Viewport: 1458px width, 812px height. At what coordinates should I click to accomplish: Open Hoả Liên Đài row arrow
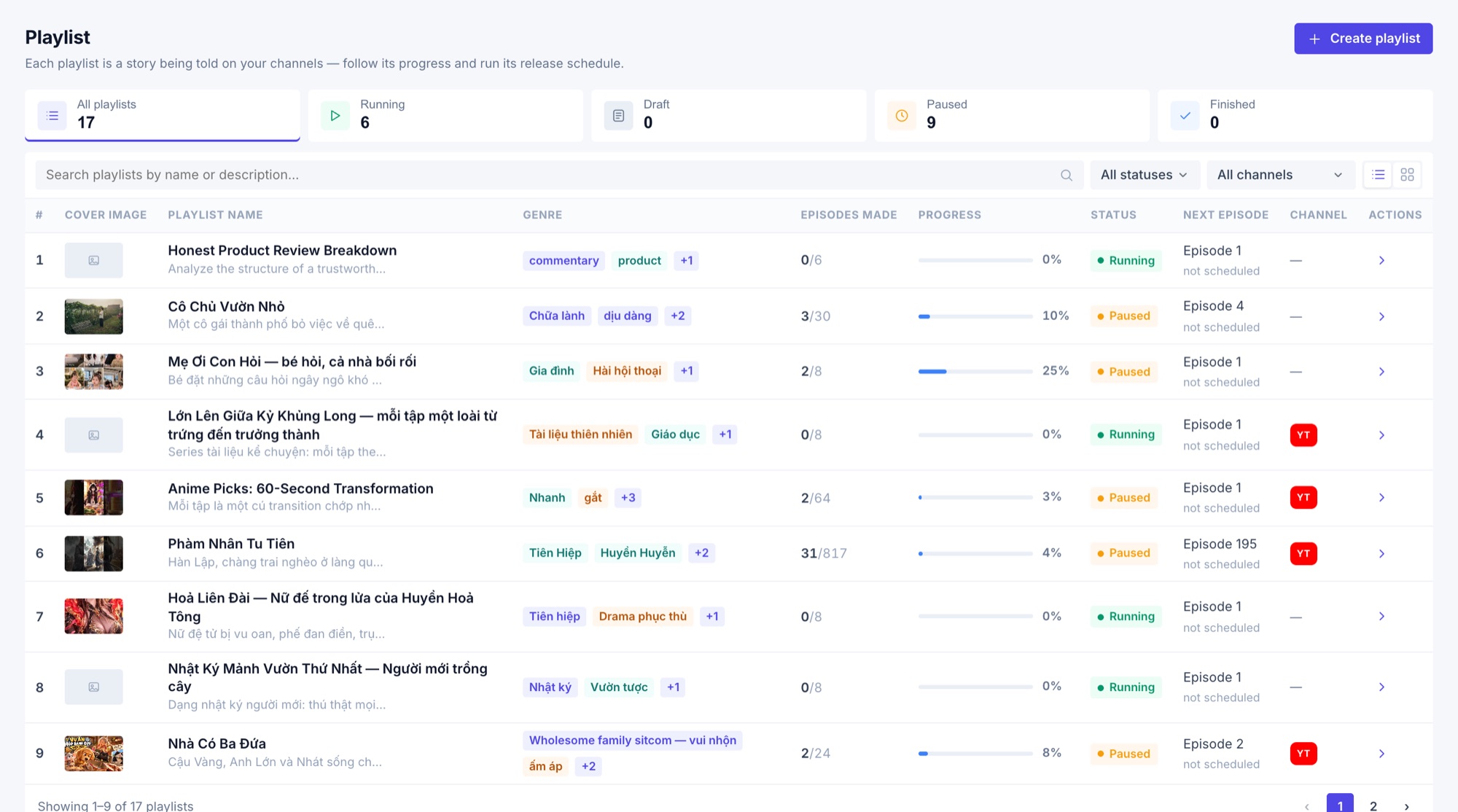pos(1381,617)
